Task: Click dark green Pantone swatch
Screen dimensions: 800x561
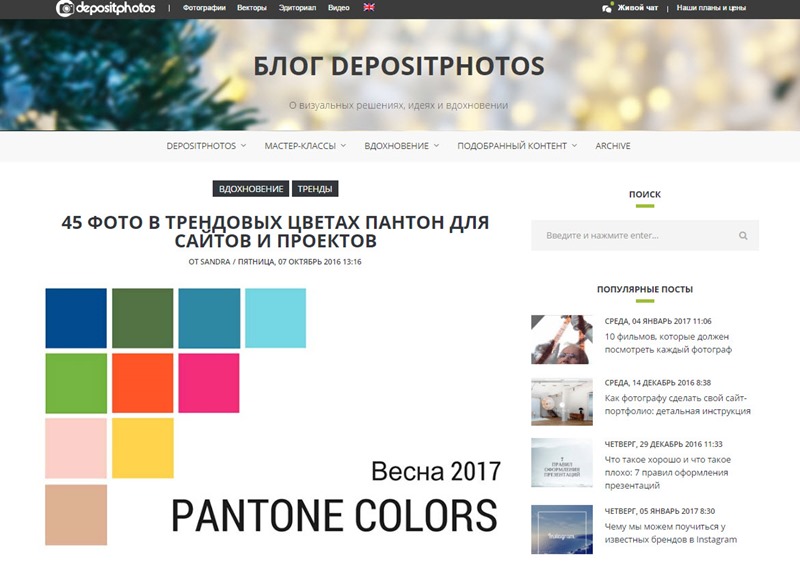Action: tap(142, 318)
